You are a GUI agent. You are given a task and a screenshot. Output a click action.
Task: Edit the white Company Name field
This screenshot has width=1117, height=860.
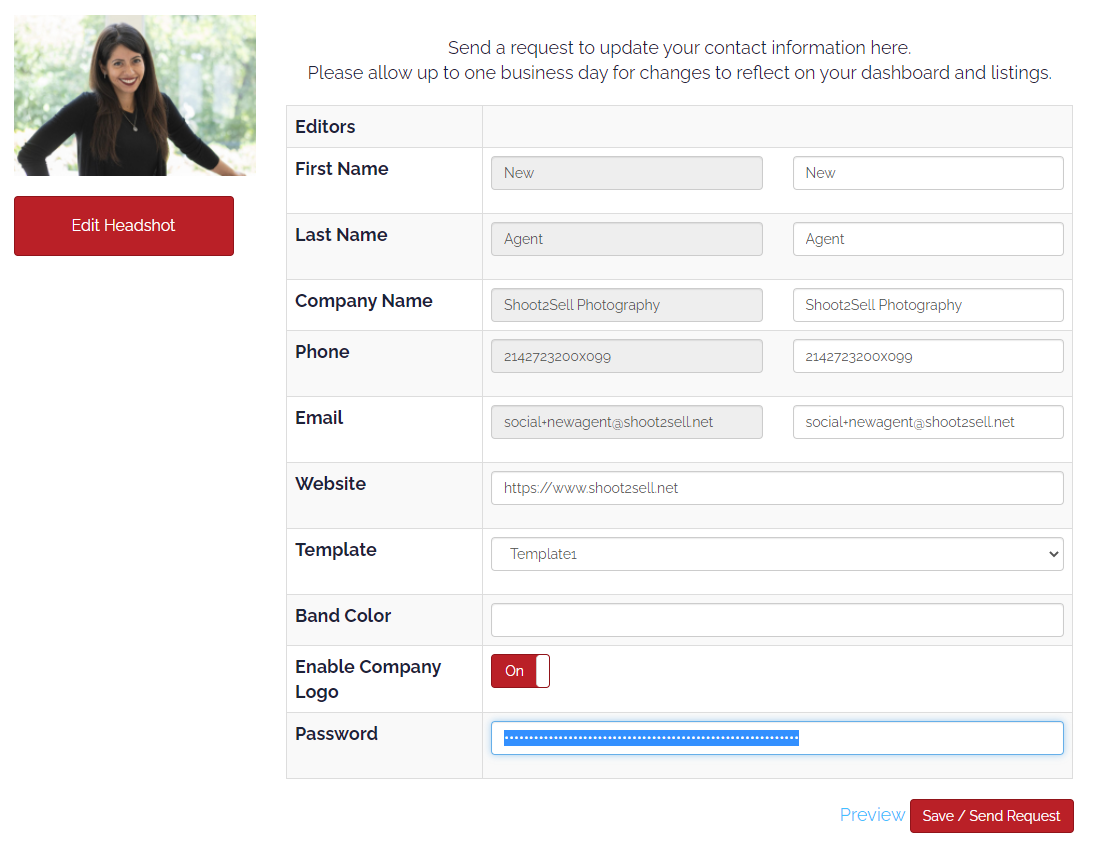click(x=928, y=305)
